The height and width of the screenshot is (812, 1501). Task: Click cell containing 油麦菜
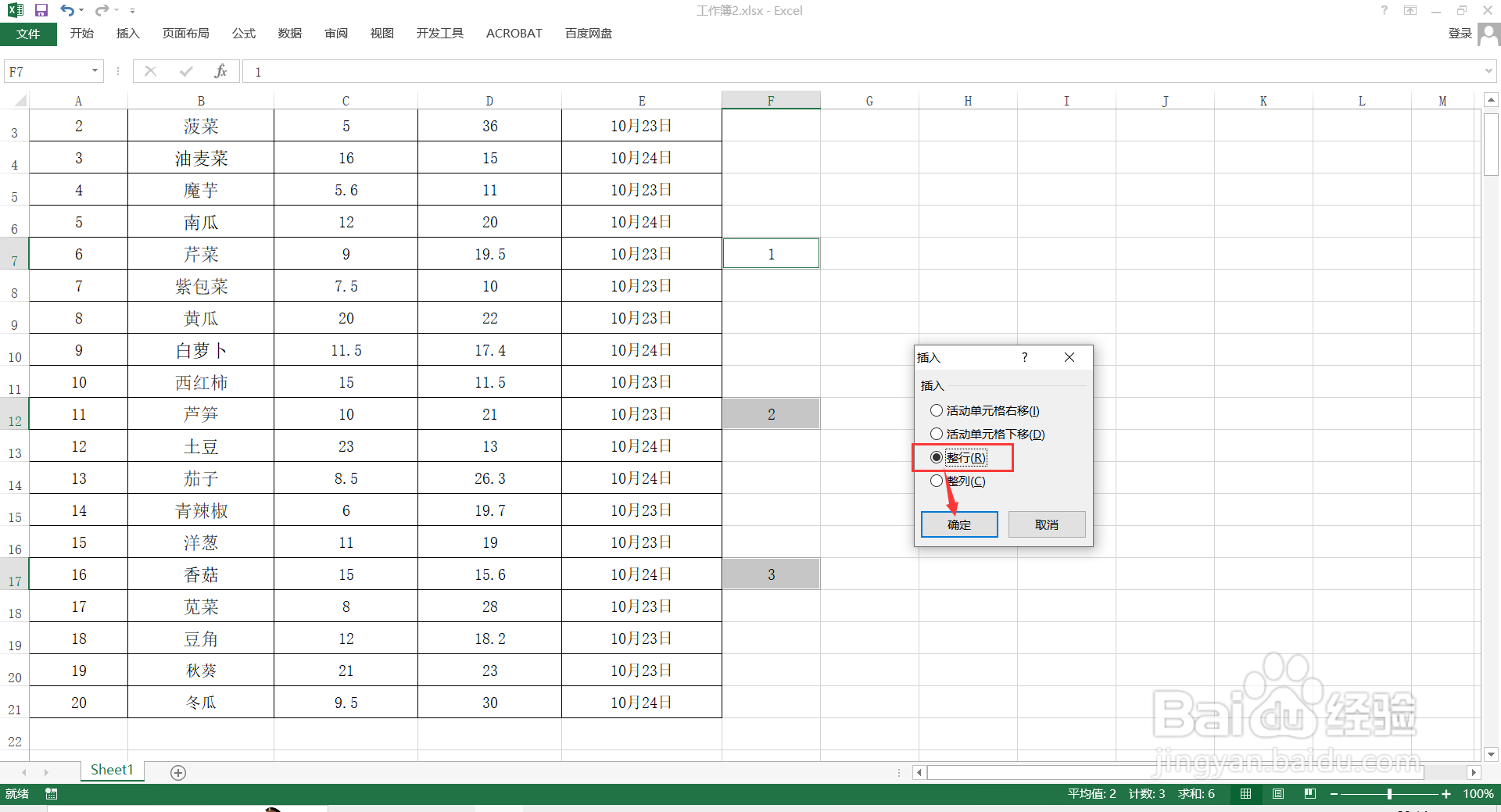tap(201, 158)
